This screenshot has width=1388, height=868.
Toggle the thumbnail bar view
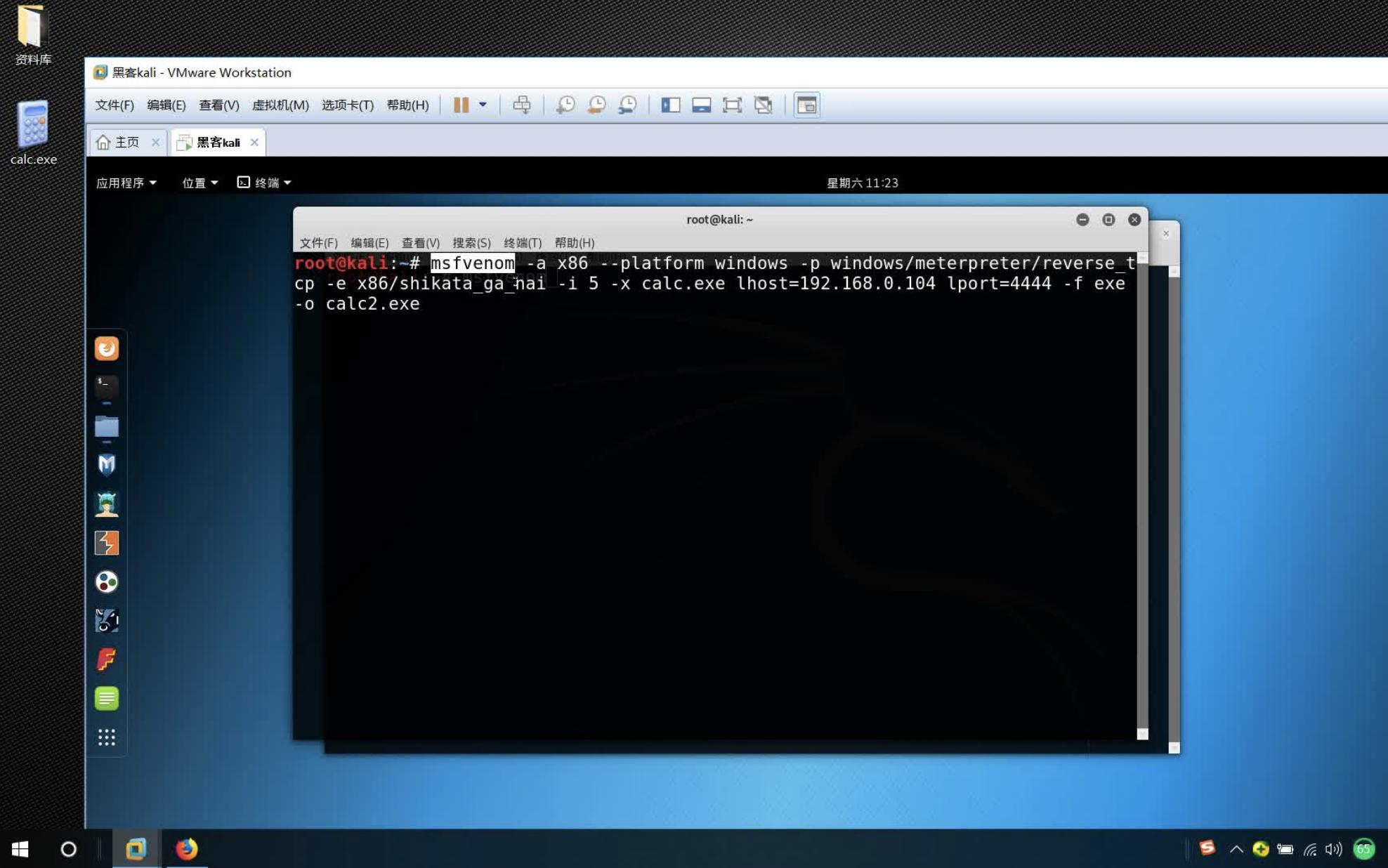pyautogui.click(x=701, y=105)
